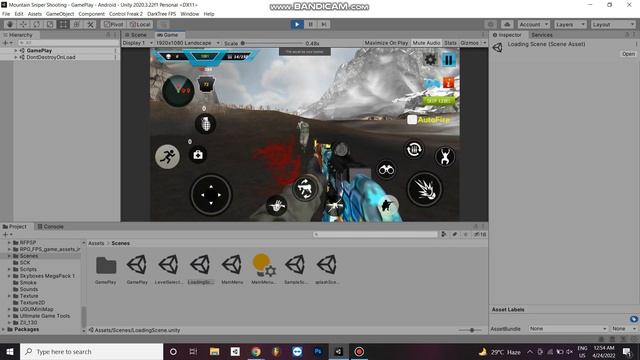Image resolution: width=640 pixels, height=360 pixels.
Task: Open Unity Collaborate history icon
Action: pyautogui.click(x=491, y=24)
